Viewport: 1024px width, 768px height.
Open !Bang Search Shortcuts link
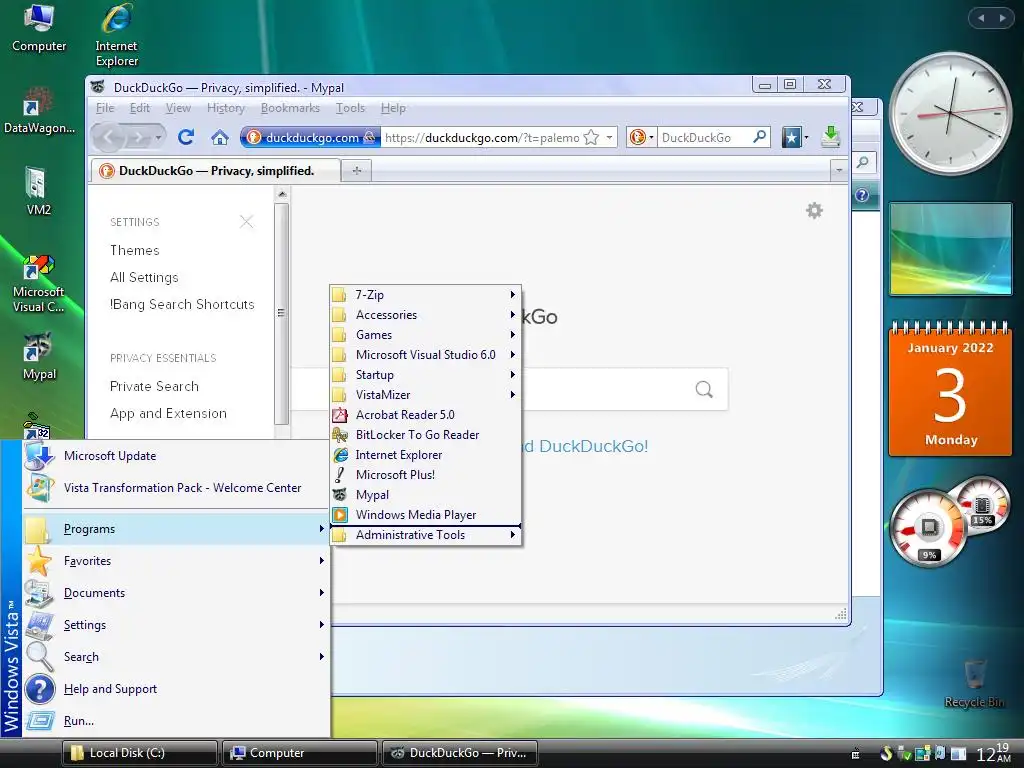tap(182, 304)
